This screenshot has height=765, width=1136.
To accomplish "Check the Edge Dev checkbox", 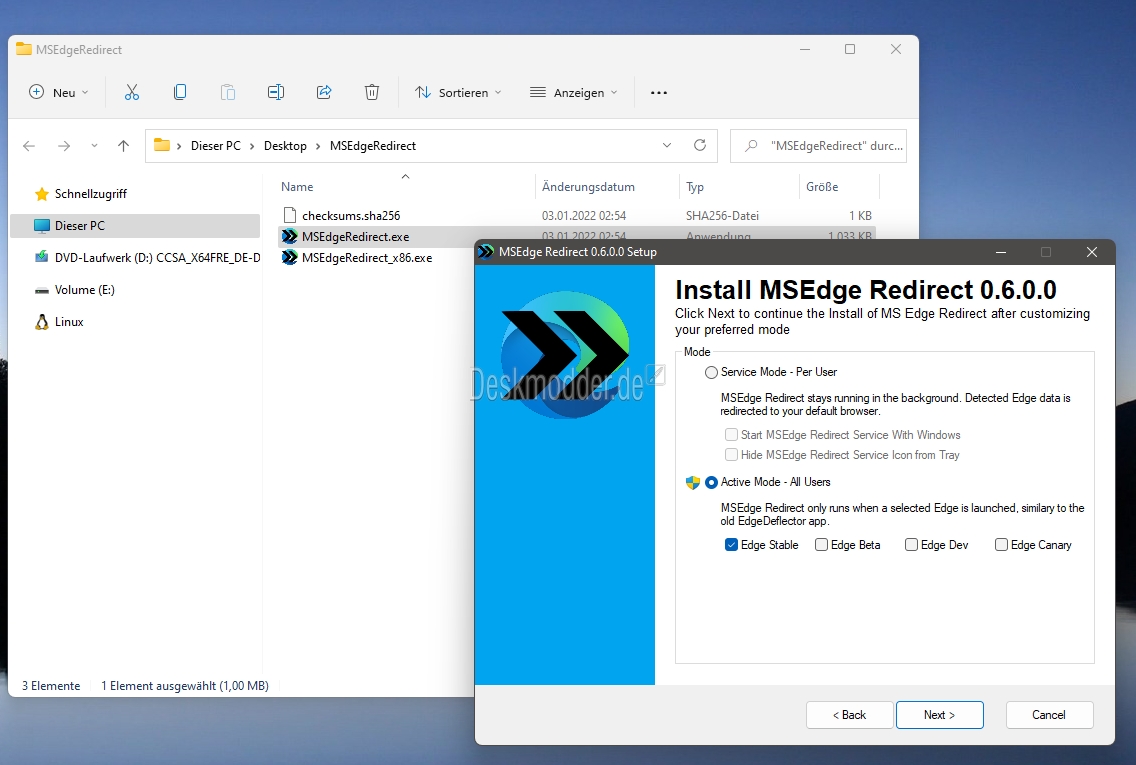I will click(911, 545).
